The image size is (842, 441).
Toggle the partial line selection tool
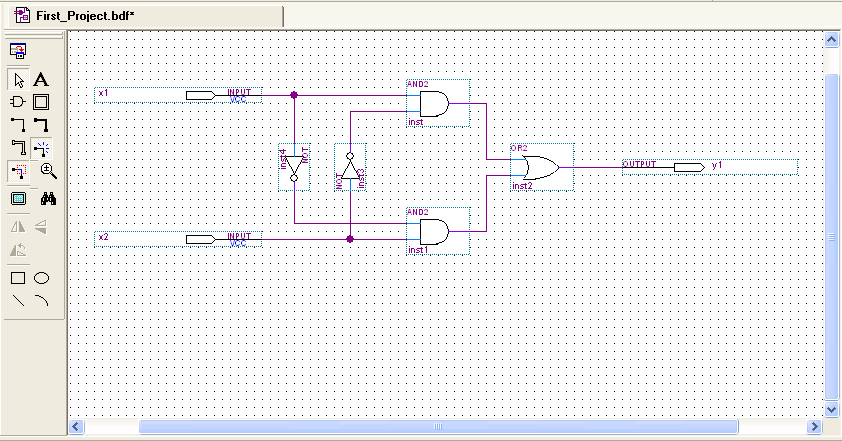[x=18, y=172]
